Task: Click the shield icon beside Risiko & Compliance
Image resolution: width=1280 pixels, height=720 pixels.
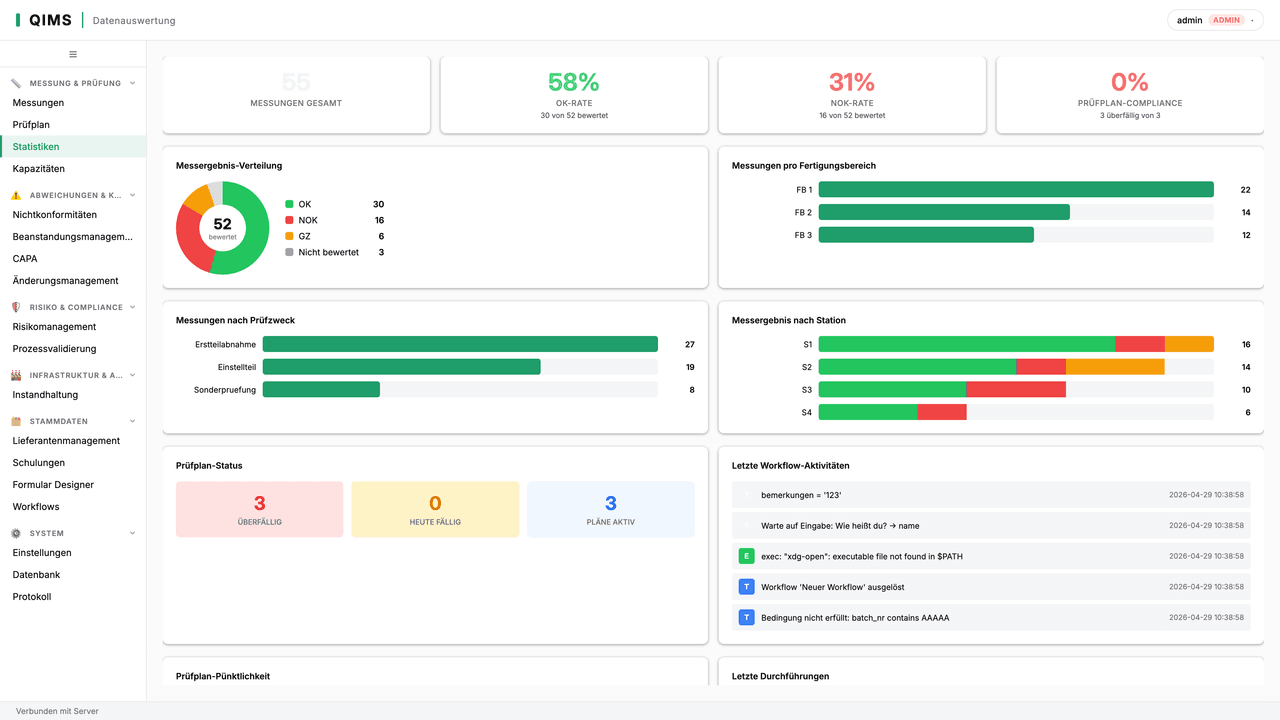Action: click(x=16, y=307)
